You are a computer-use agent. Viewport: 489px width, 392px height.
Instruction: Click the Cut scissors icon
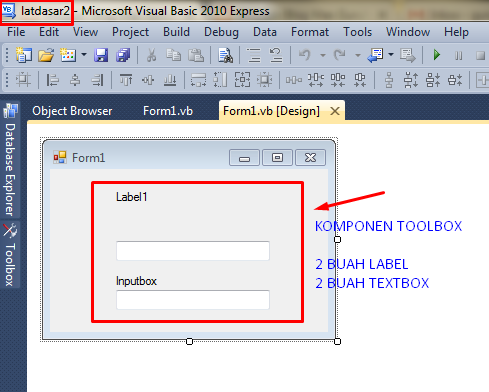pyautogui.click(x=151, y=55)
